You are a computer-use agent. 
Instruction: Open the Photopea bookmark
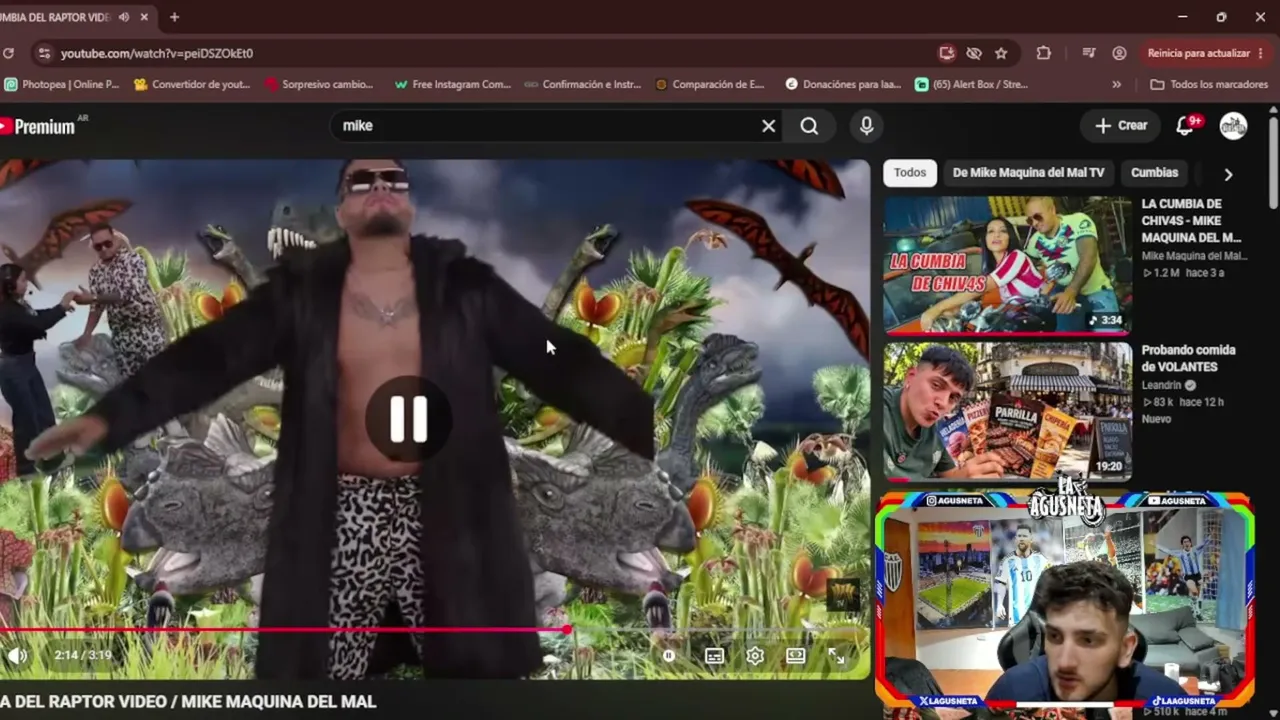pos(62,85)
